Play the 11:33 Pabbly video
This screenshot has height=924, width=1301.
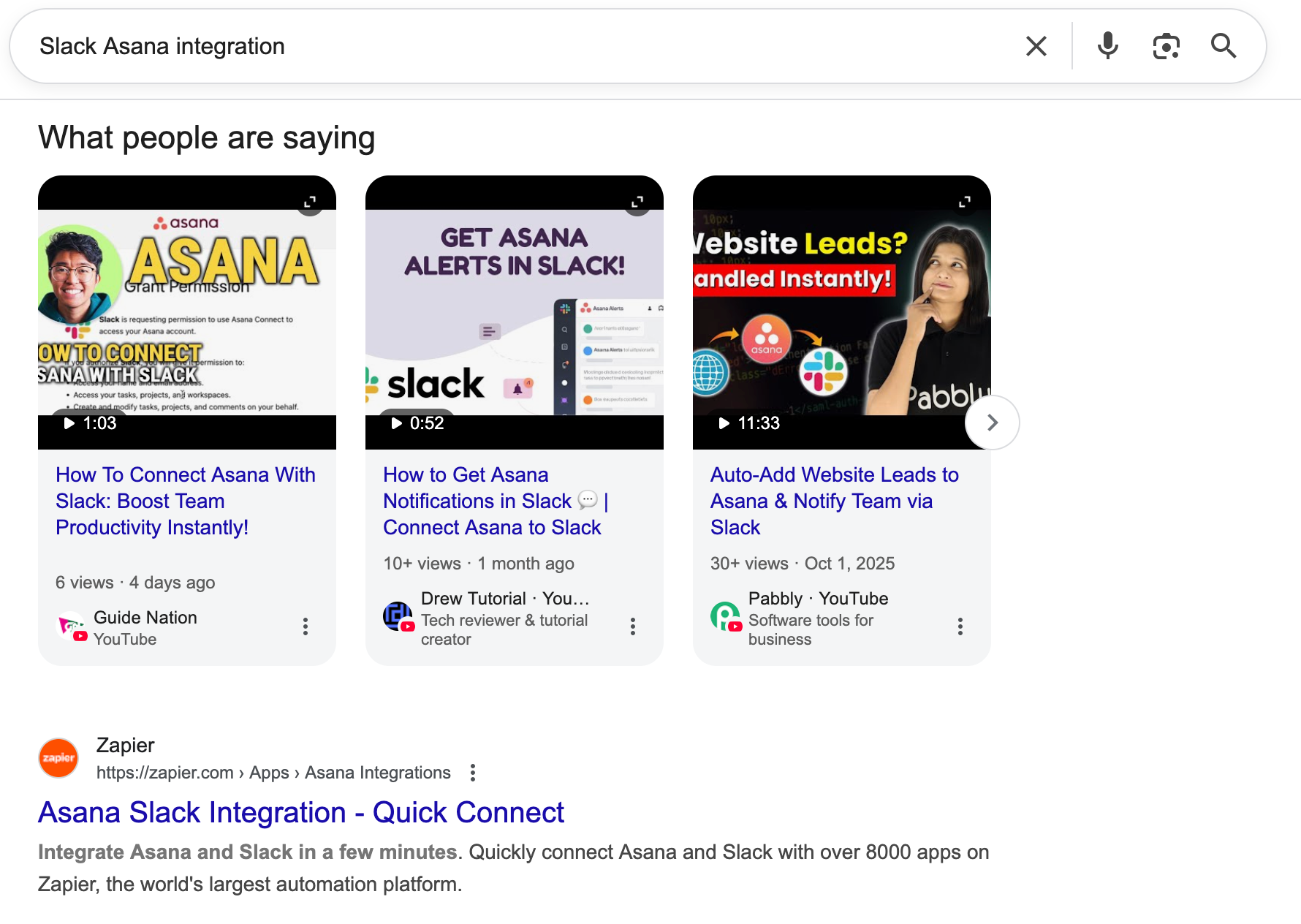tap(749, 423)
